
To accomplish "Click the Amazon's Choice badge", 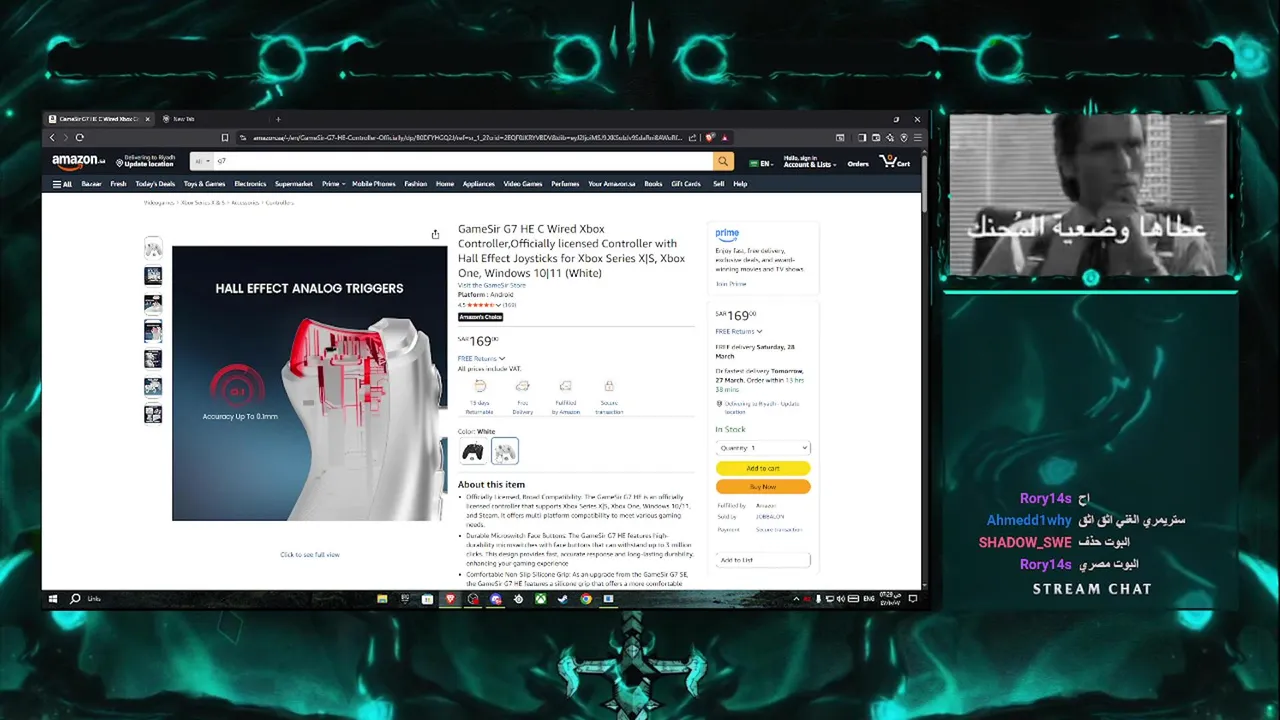I will tap(480, 317).
